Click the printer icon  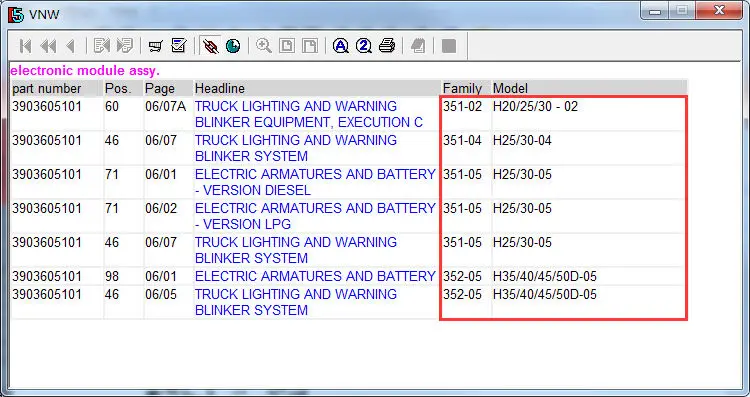[x=387, y=46]
